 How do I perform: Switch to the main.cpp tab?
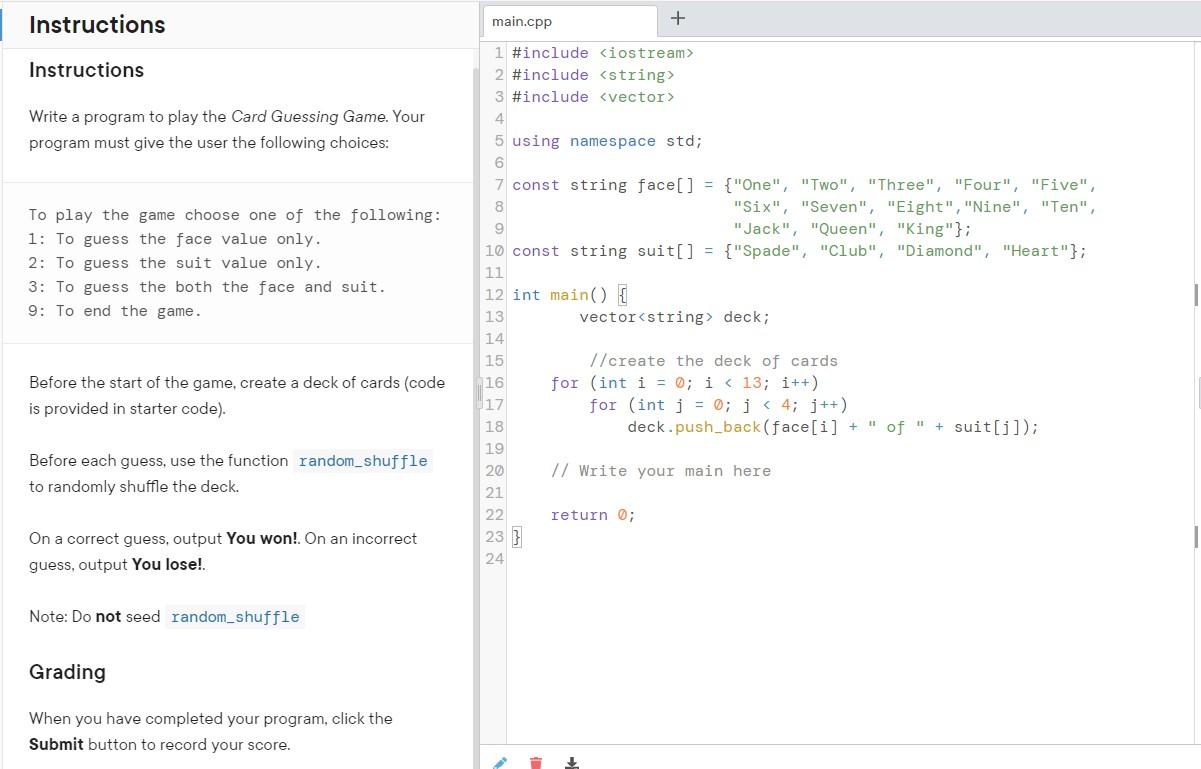(x=570, y=21)
